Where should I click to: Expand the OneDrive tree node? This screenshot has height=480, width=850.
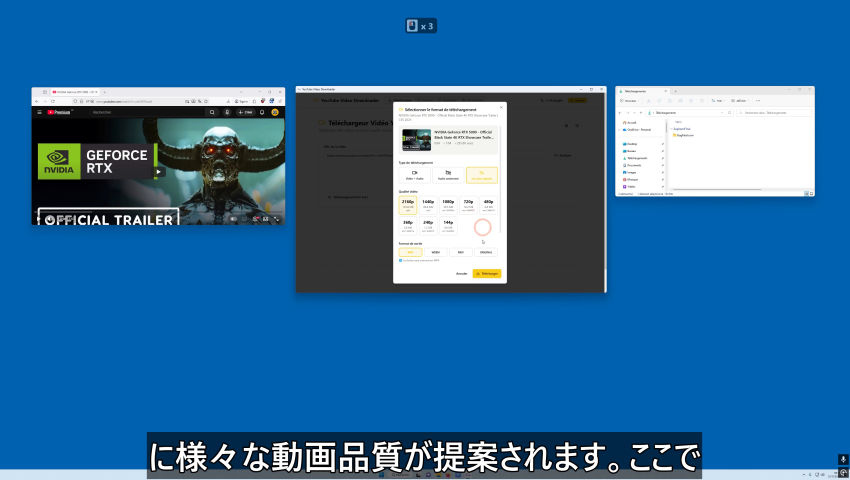click(620, 129)
